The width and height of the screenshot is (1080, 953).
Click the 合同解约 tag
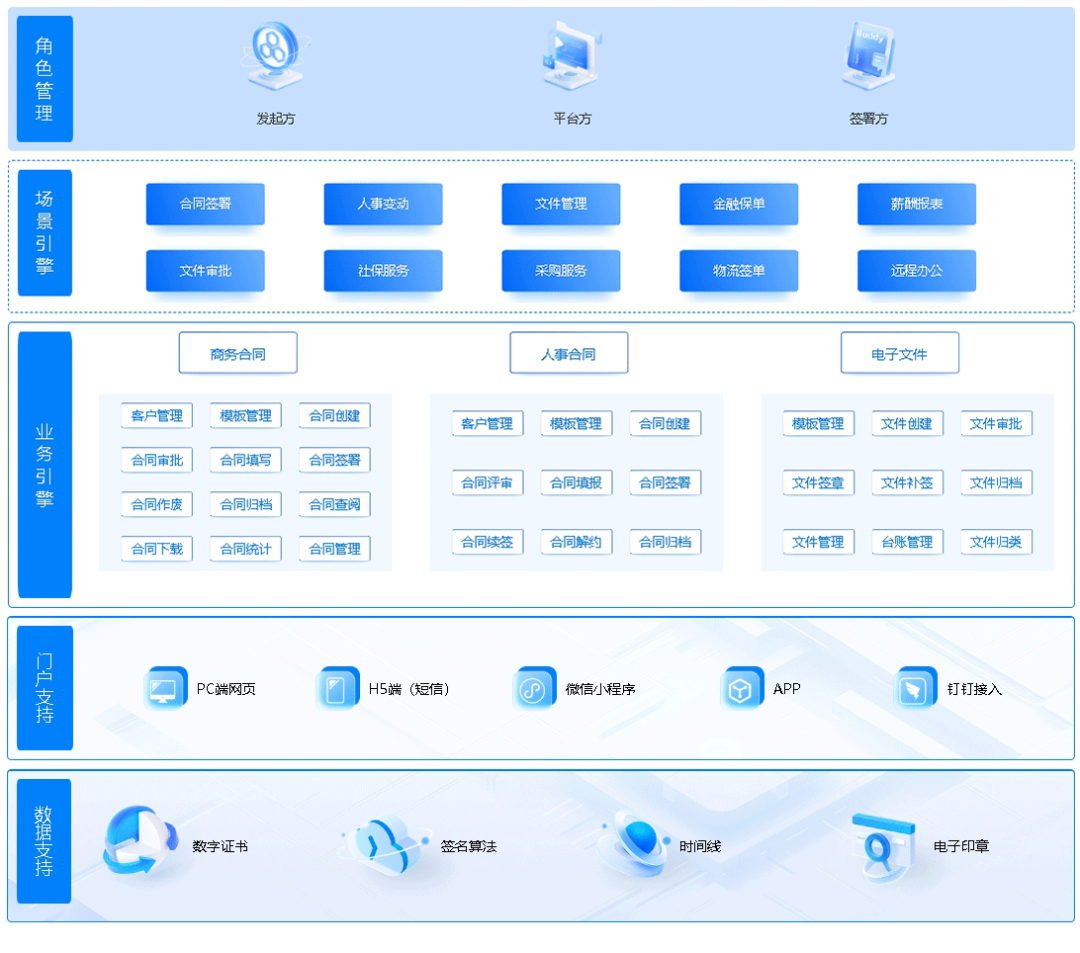[x=577, y=542]
